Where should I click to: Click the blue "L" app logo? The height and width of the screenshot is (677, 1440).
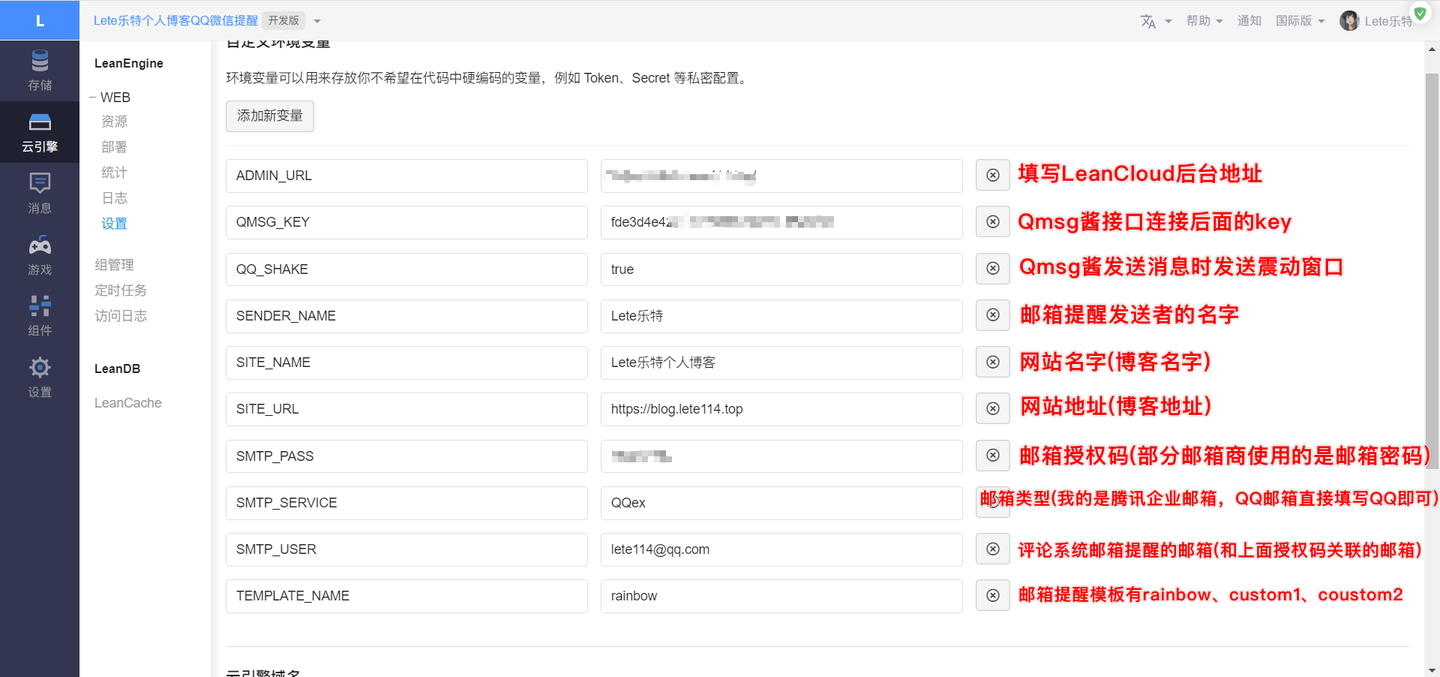point(40,20)
